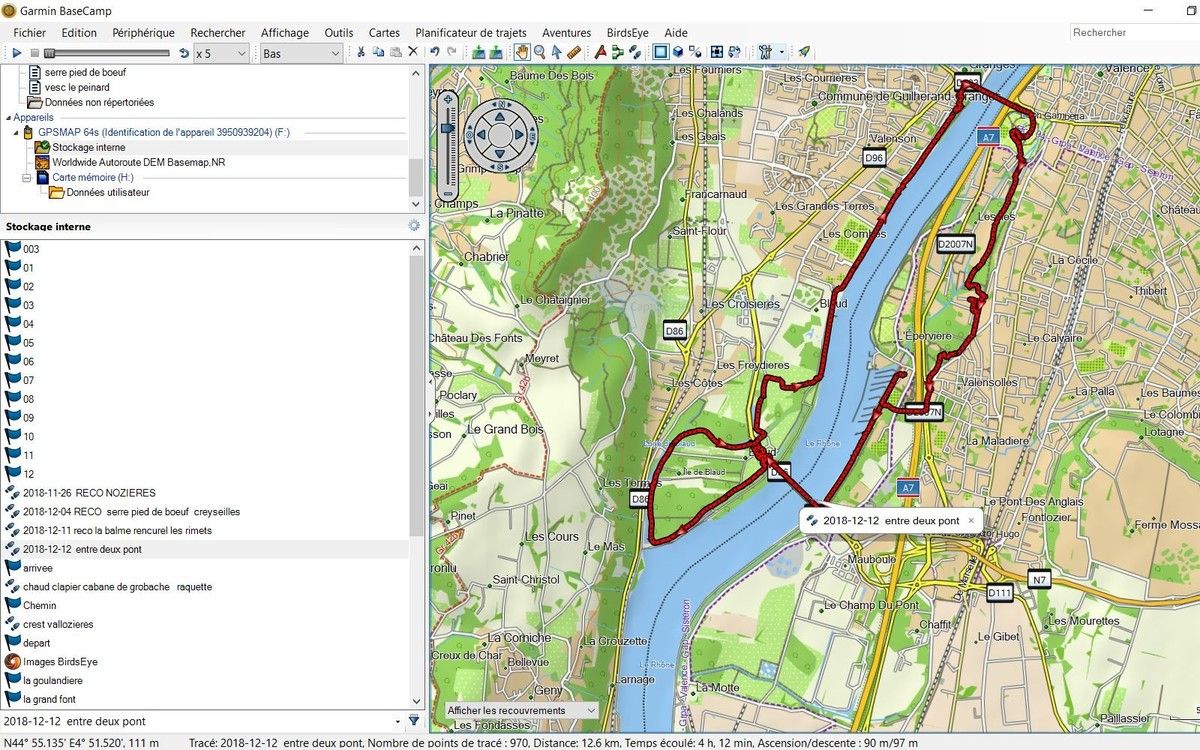This screenshot has height=750, width=1200.
Task: Open the BirdsEye menu
Action: (x=628, y=33)
